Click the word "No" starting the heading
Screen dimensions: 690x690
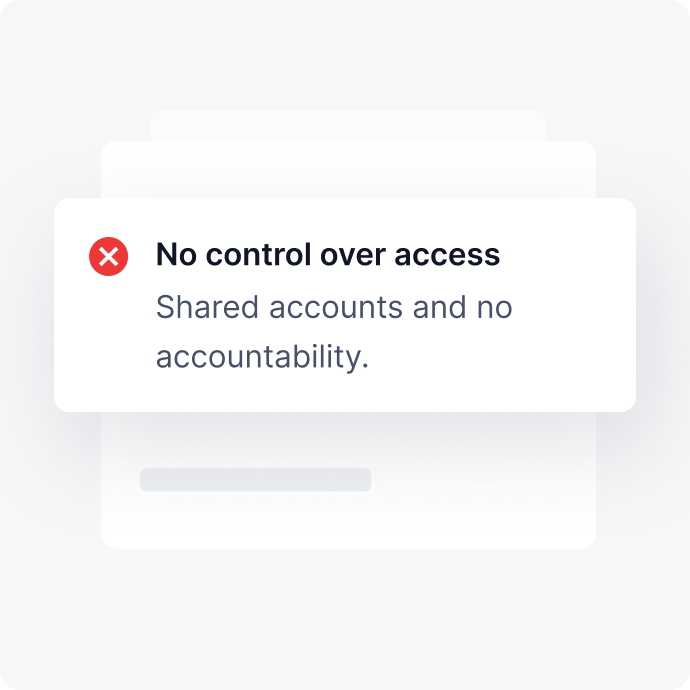tap(176, 255)
